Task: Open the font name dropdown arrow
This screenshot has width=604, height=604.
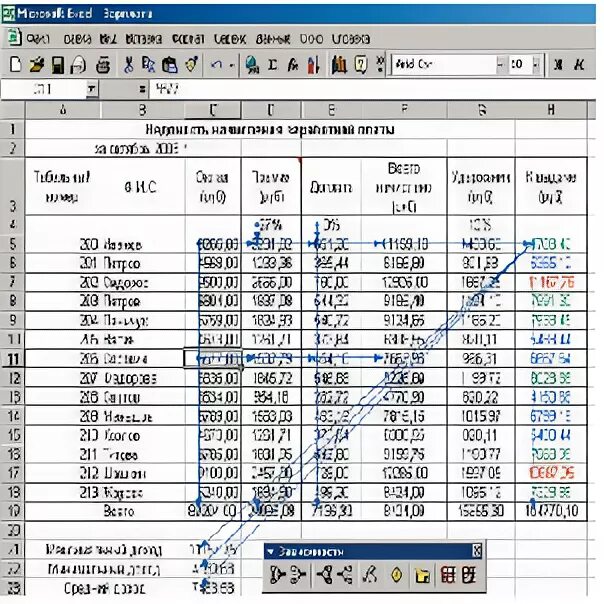Action: [500, 64]
